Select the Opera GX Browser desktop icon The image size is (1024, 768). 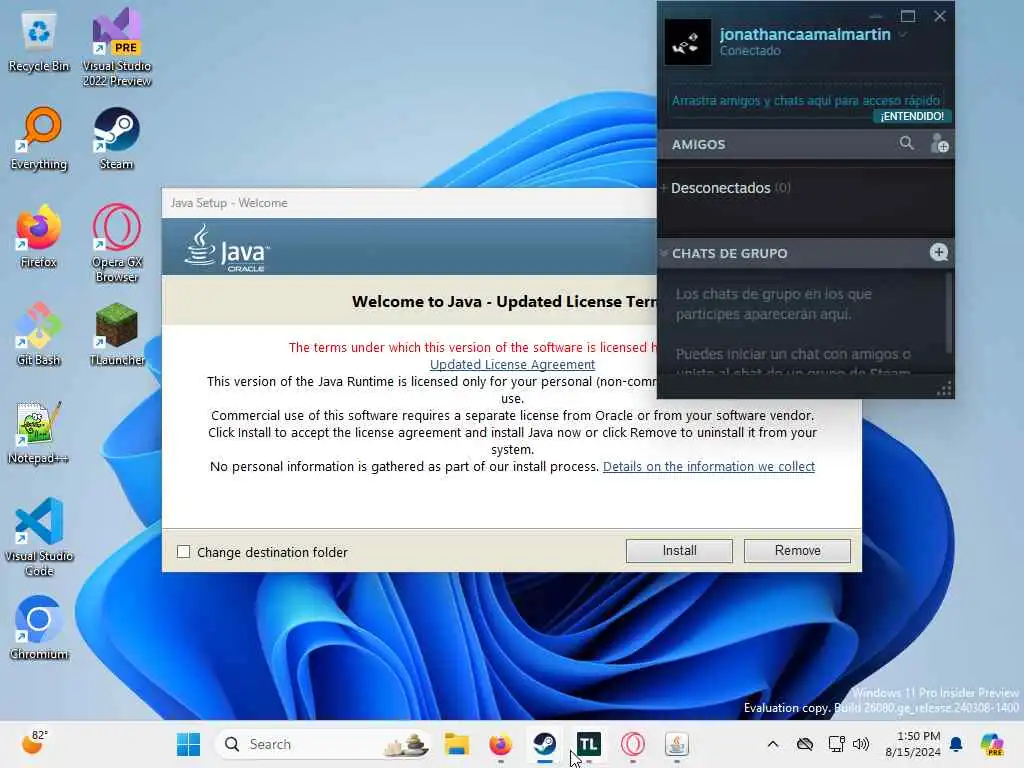tap(116, 243)
